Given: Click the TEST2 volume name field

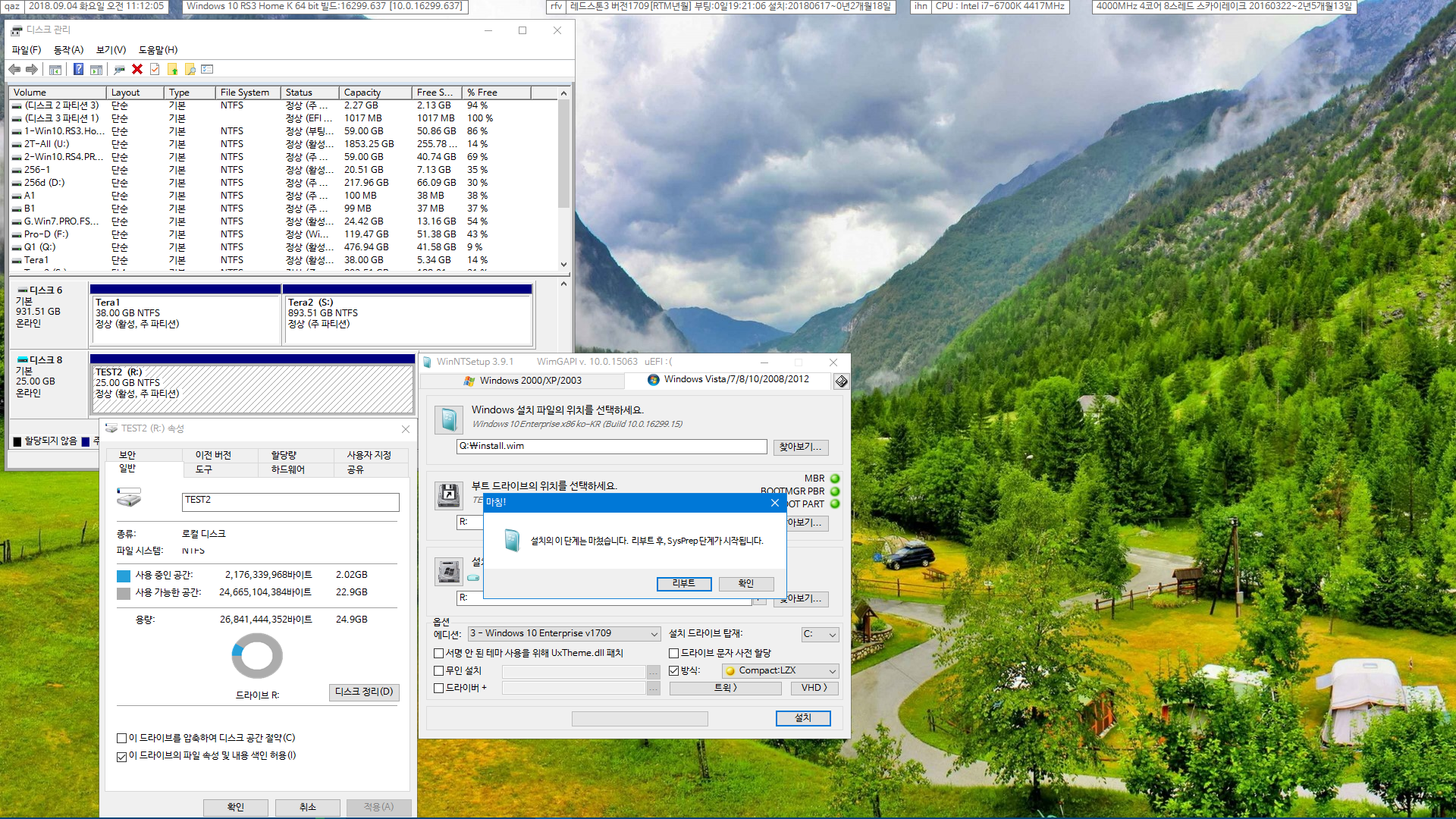Looking at the screenshot, I should pos(290,501).
